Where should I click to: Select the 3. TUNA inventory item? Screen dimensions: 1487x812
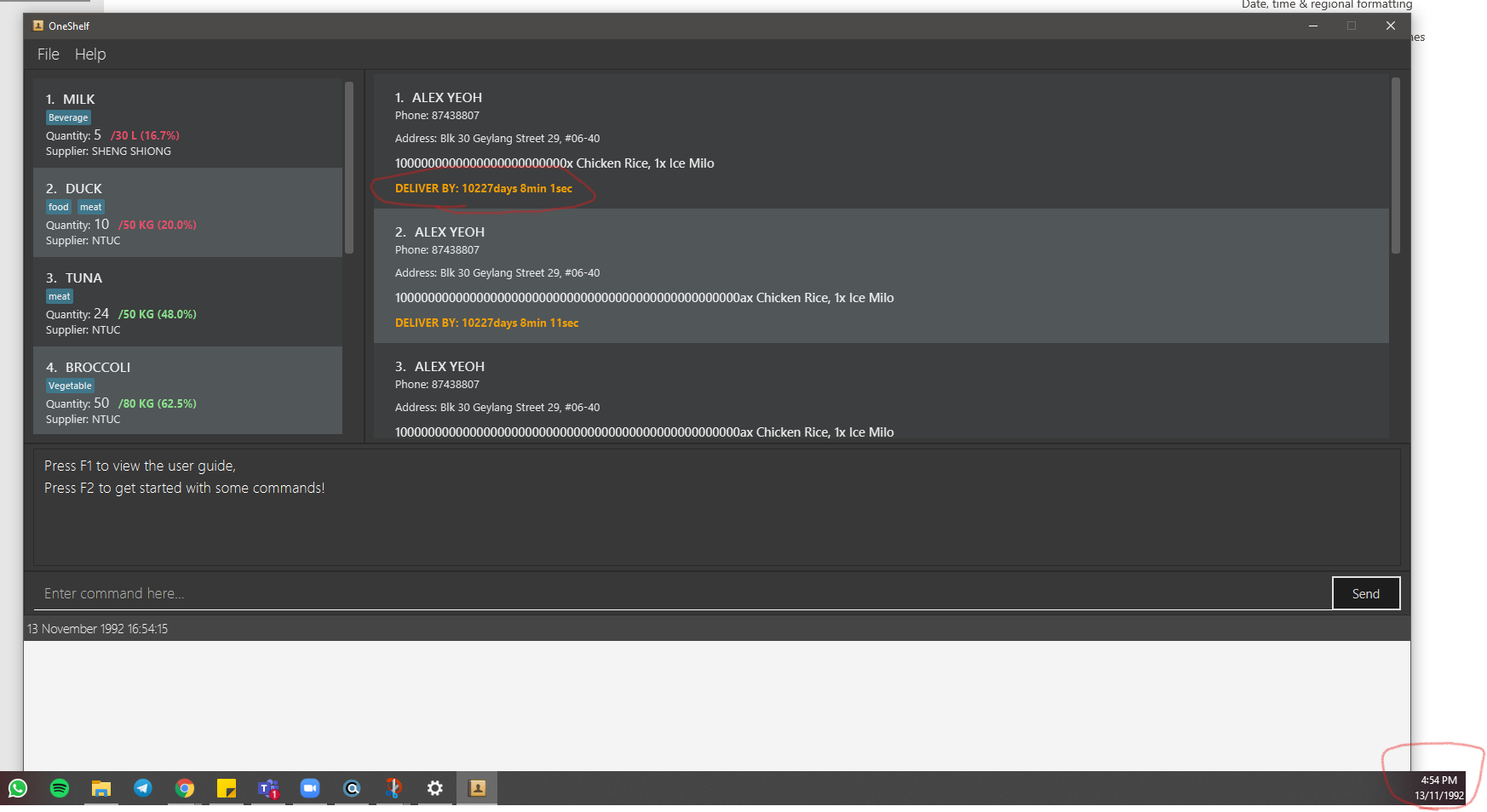(187, 302)
